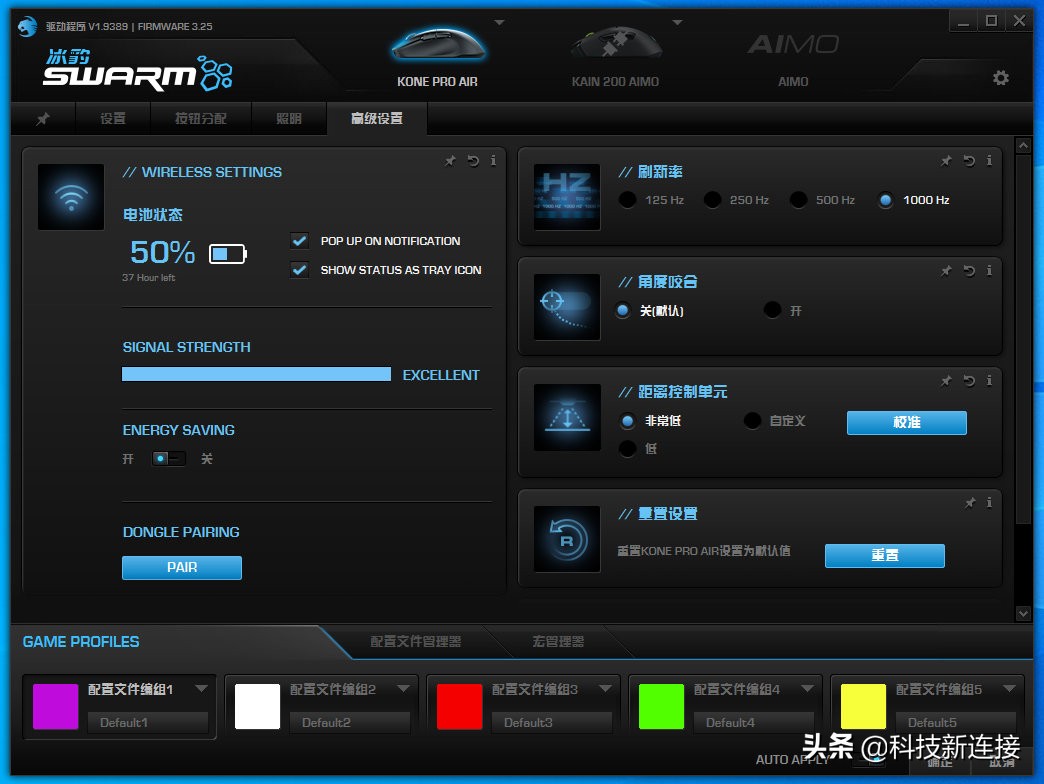Click the red profile 3 color swatch
Image resolution: width=1044 pixels, height=784 pixels.
pos(459,706)
